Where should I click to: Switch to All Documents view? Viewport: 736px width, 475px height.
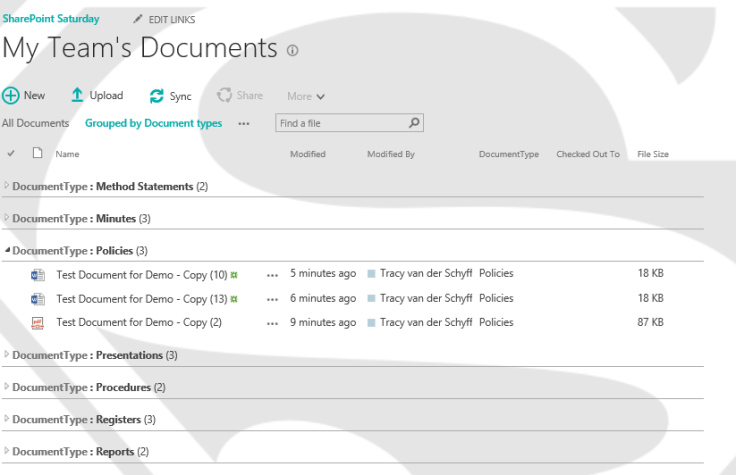(x=35, y=124)
